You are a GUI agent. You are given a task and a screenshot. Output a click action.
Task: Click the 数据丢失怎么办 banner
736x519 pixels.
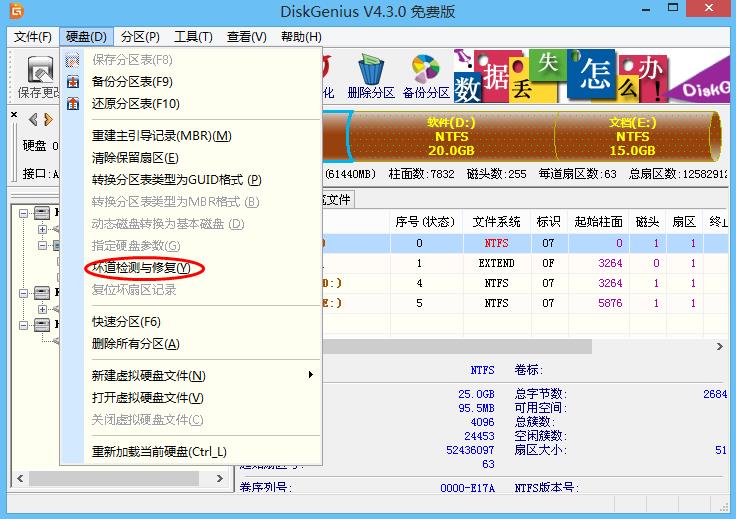click(x=591, y=76)
